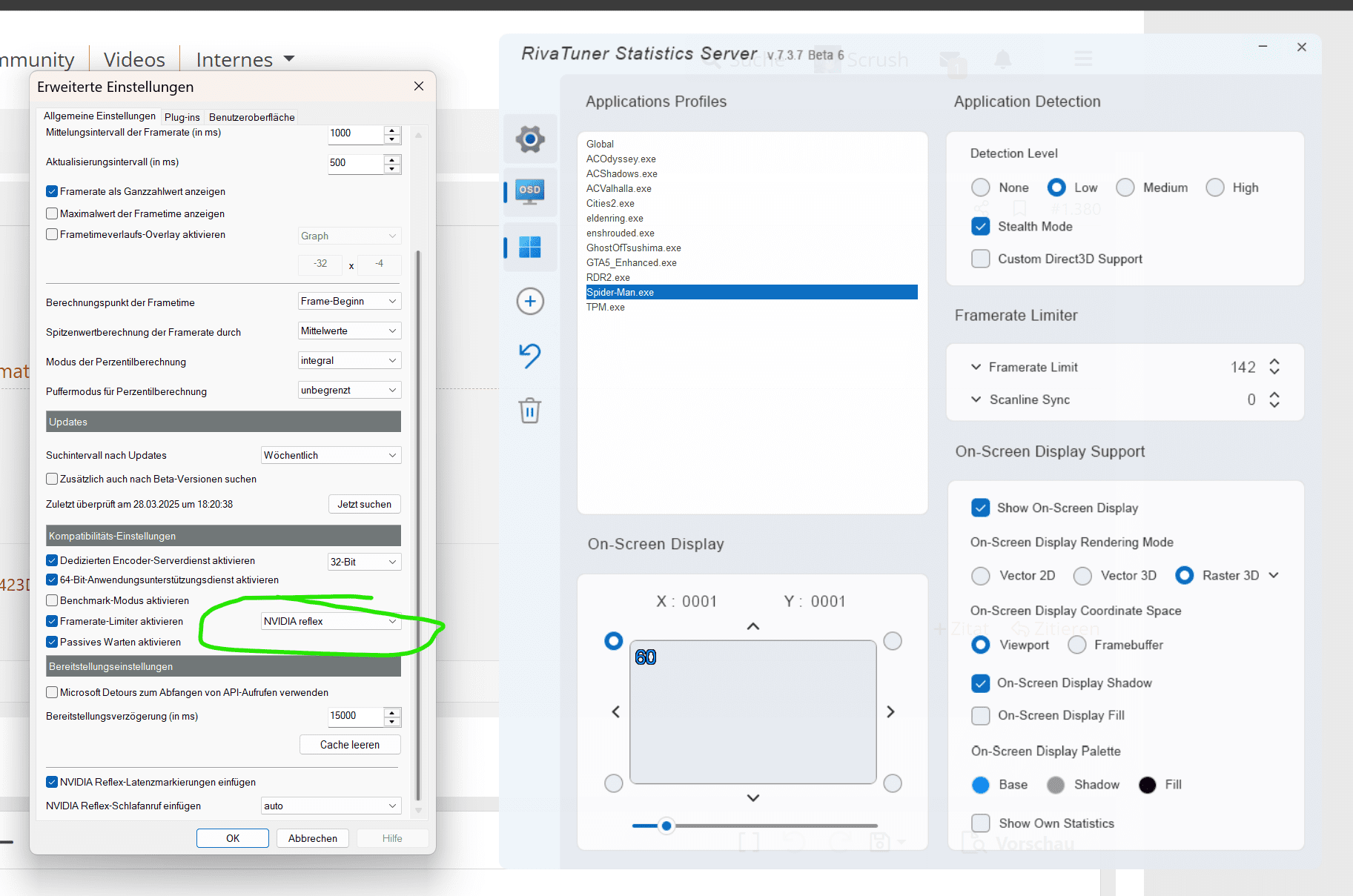Toggle the OSD monitor icon in sidebar

530,191
